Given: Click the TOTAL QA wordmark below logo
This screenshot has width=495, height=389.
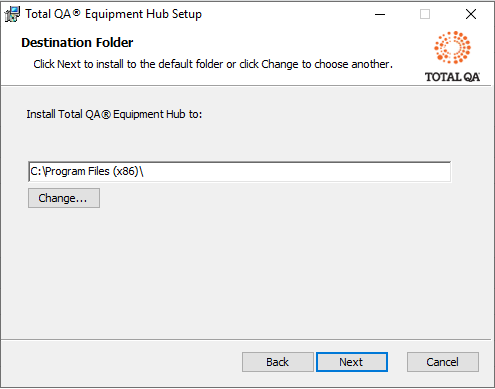Looking at the screenshot, I should click(452, 77).
